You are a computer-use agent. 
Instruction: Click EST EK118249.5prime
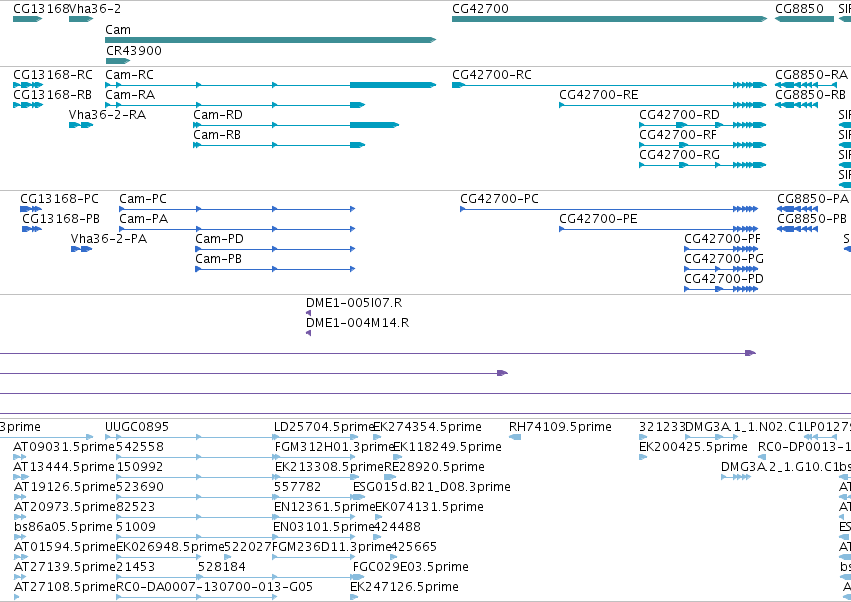pos(396,457)
